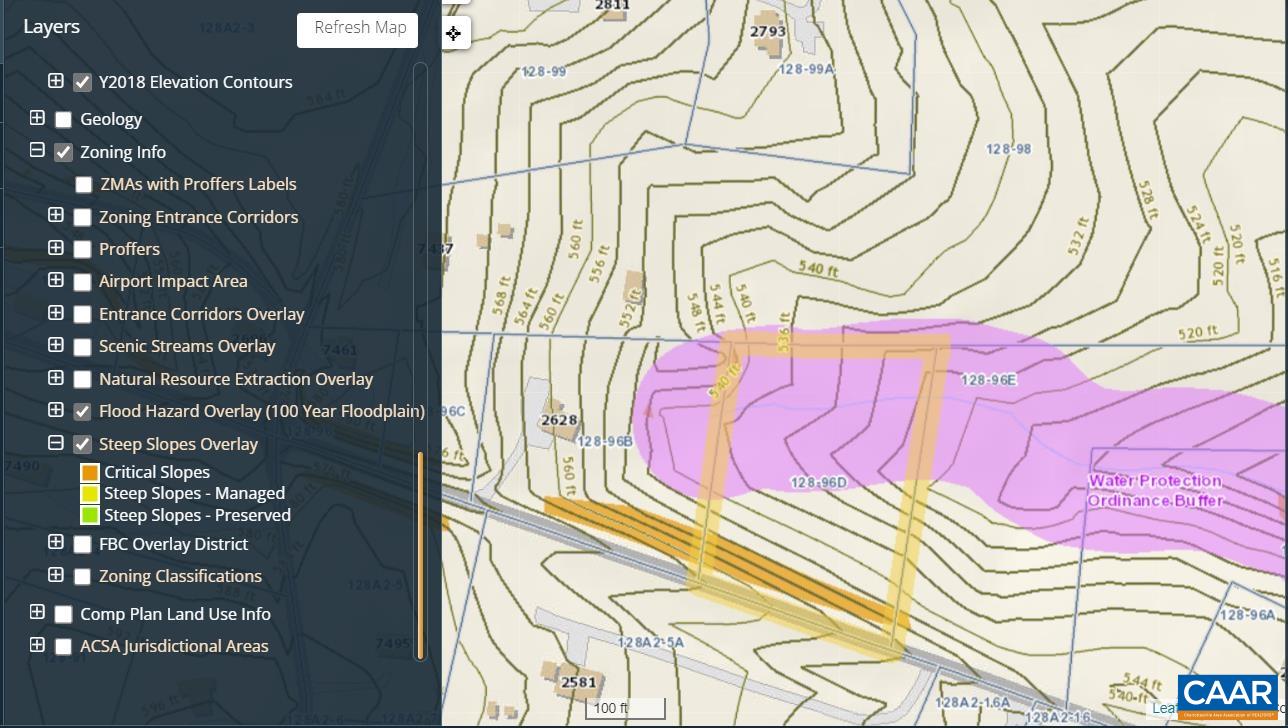Click parcel label 128-99A on map
Screen dimensions: 1288x728
point(806,69)
